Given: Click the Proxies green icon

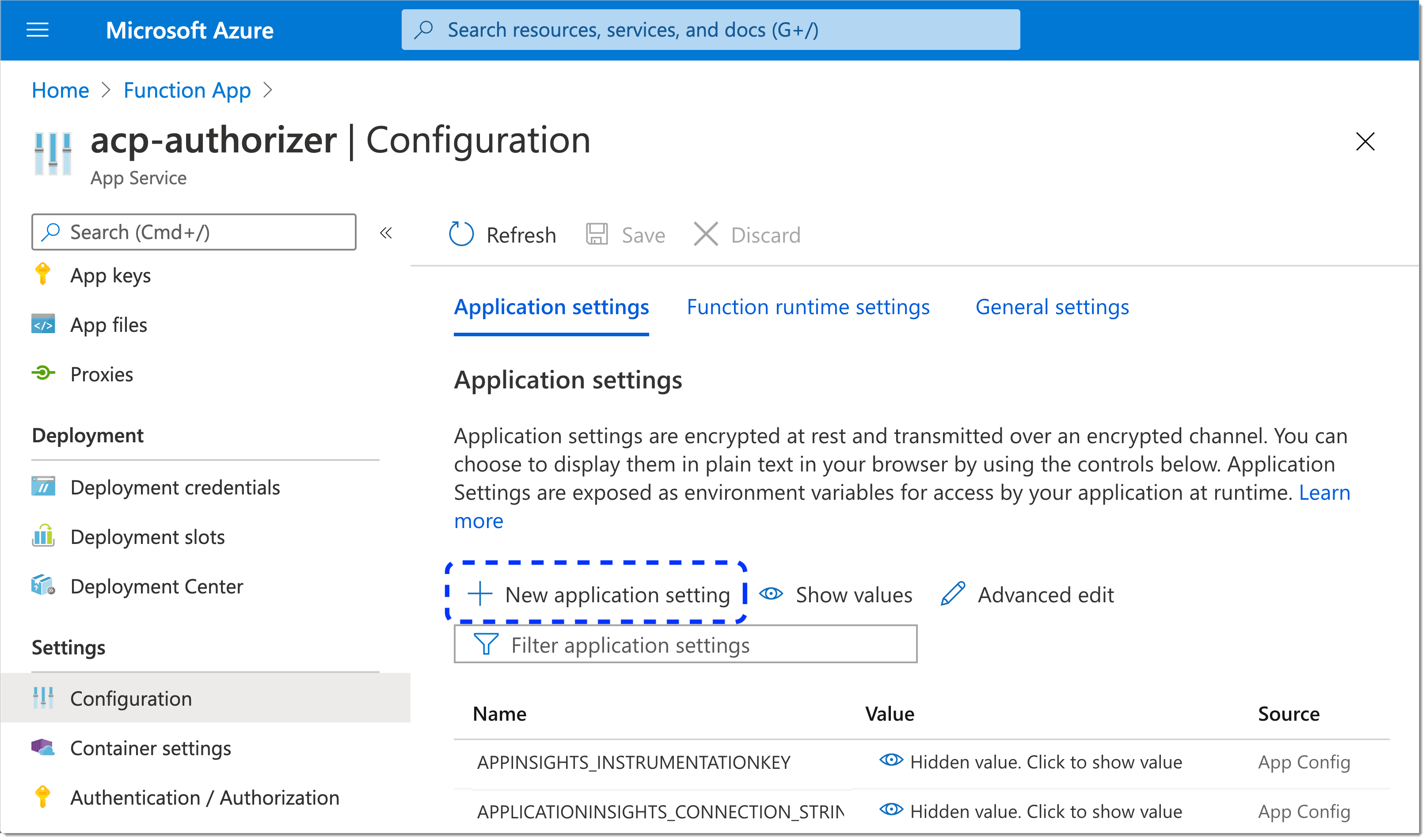Looking at the screenshot, I should click(44, 373).
